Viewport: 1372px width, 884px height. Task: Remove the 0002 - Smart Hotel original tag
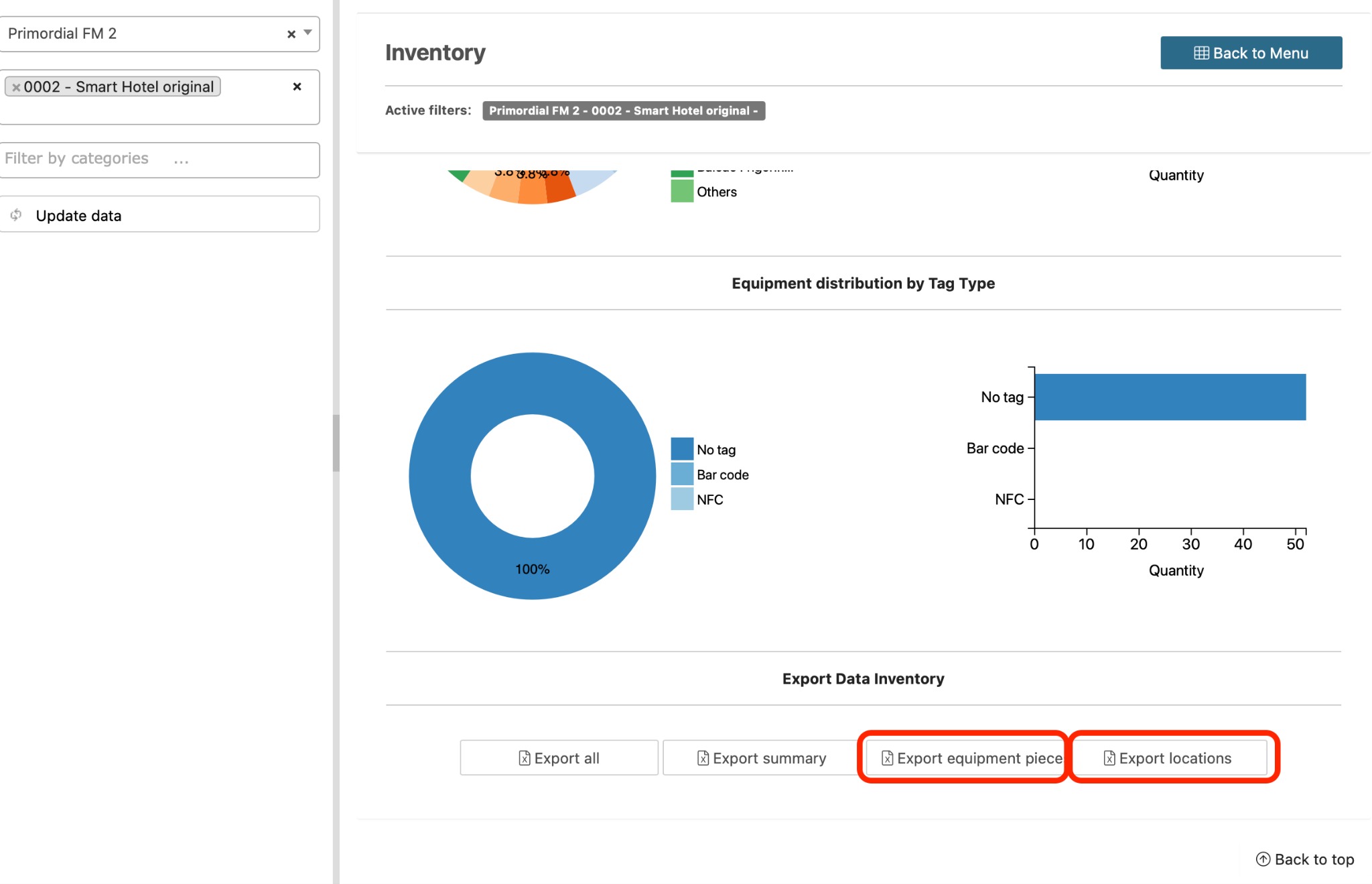[x=16, y=87]
